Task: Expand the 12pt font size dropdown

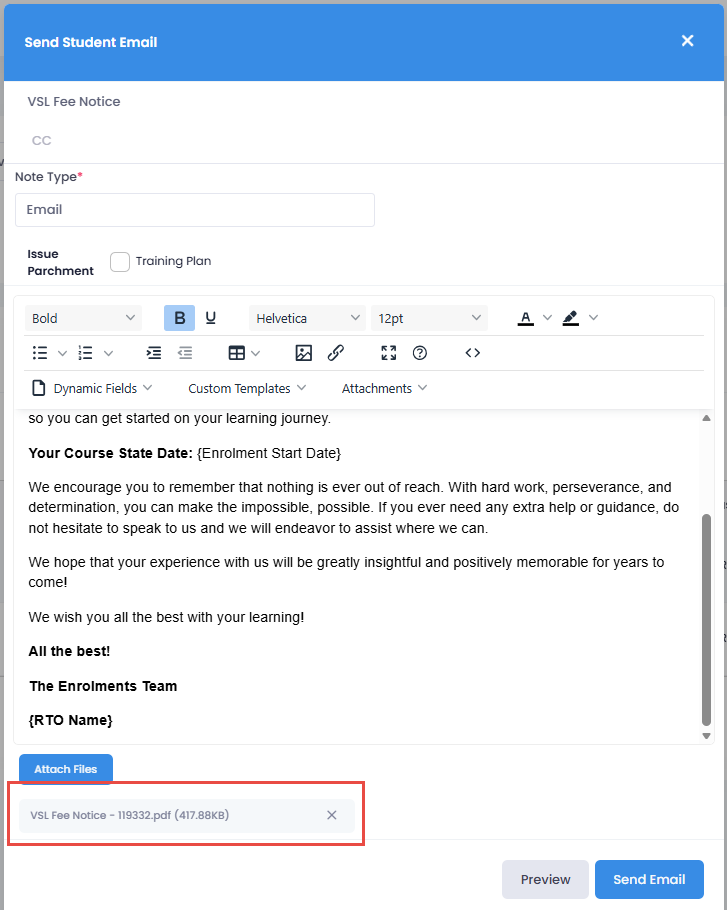Action: (429, 318)
